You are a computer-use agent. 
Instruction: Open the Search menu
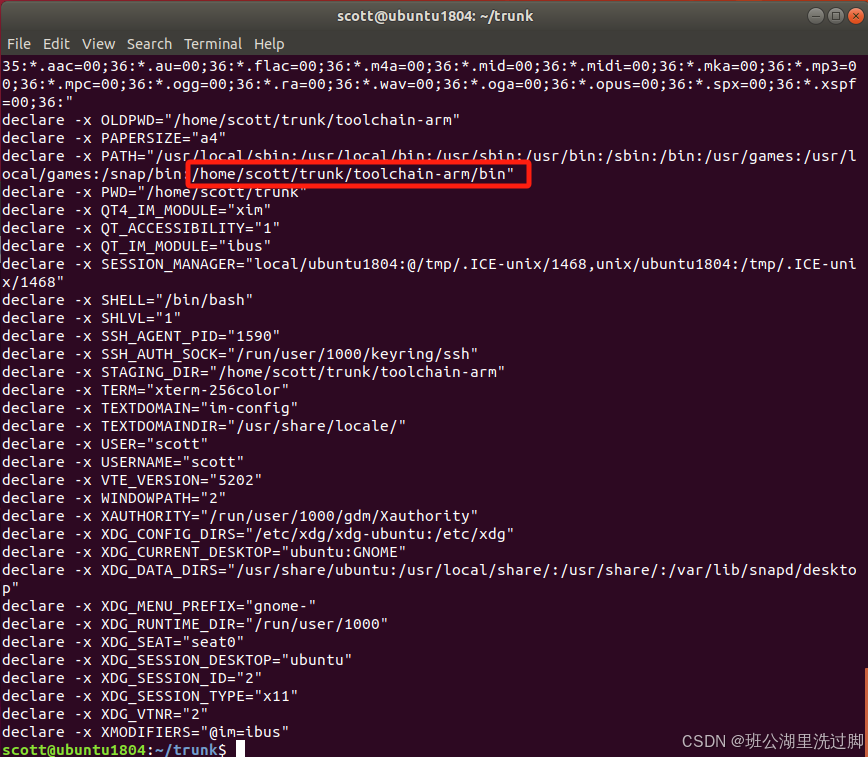[x=149, y=43]
